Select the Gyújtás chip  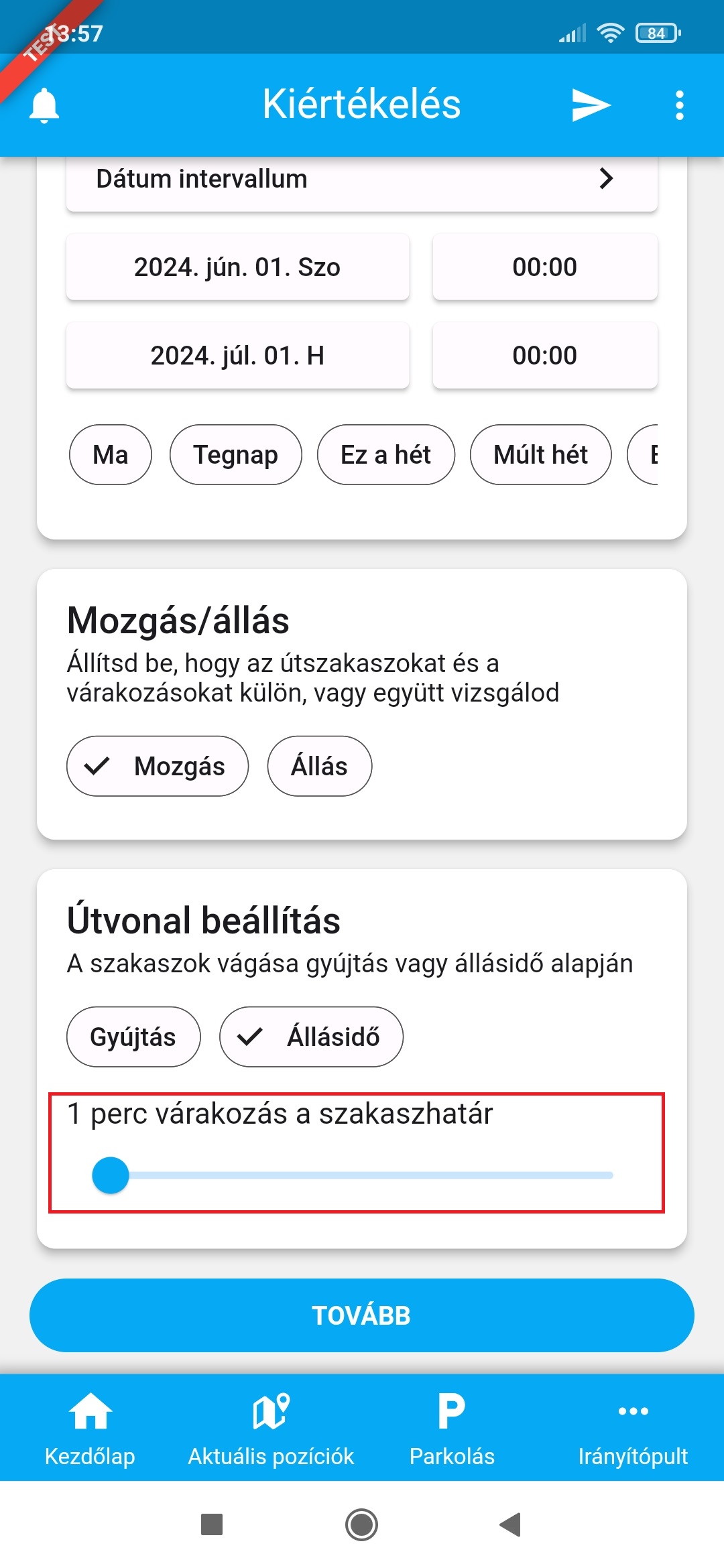coord(133,1037)
